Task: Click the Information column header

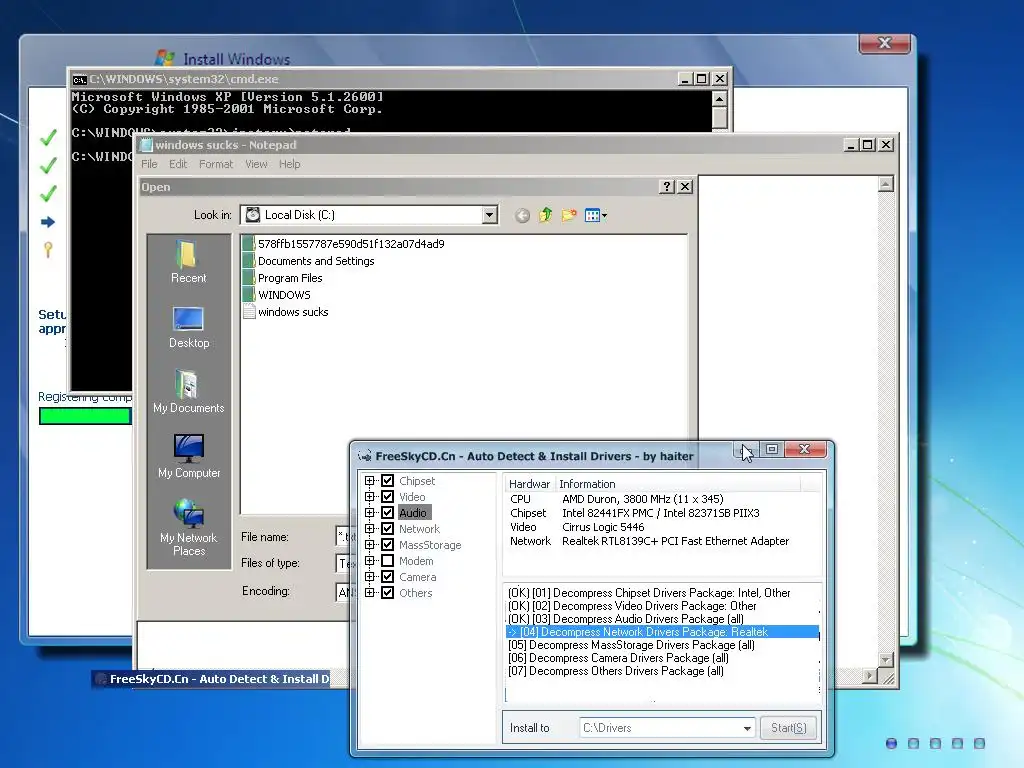Action: tap(677, 484)
